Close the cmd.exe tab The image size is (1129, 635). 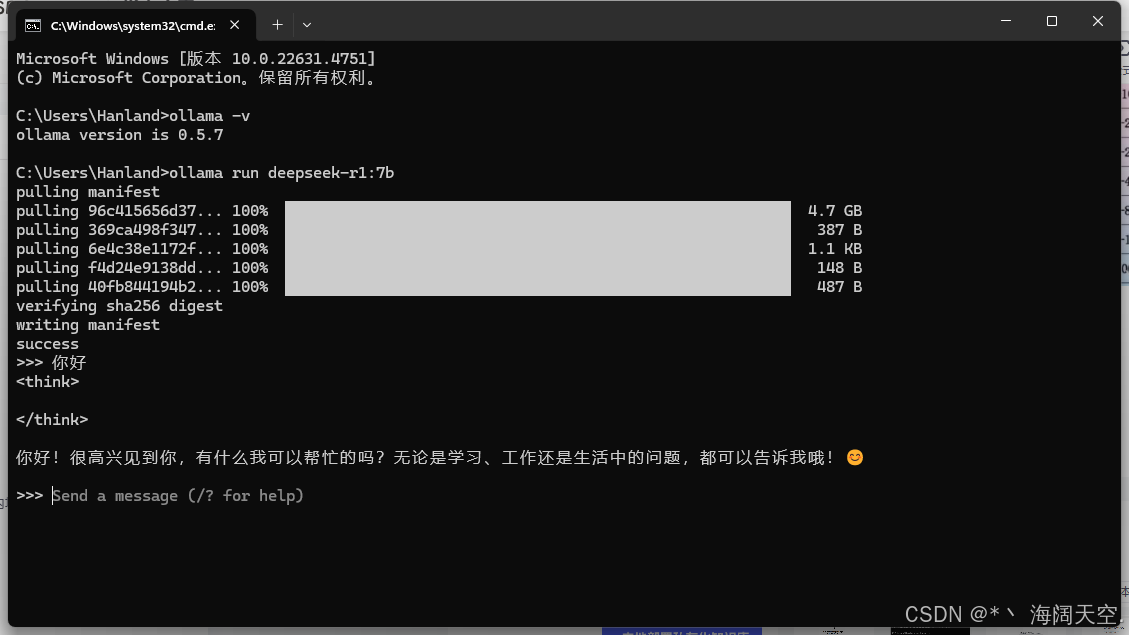pyautogui.click(x=235, y=24)
